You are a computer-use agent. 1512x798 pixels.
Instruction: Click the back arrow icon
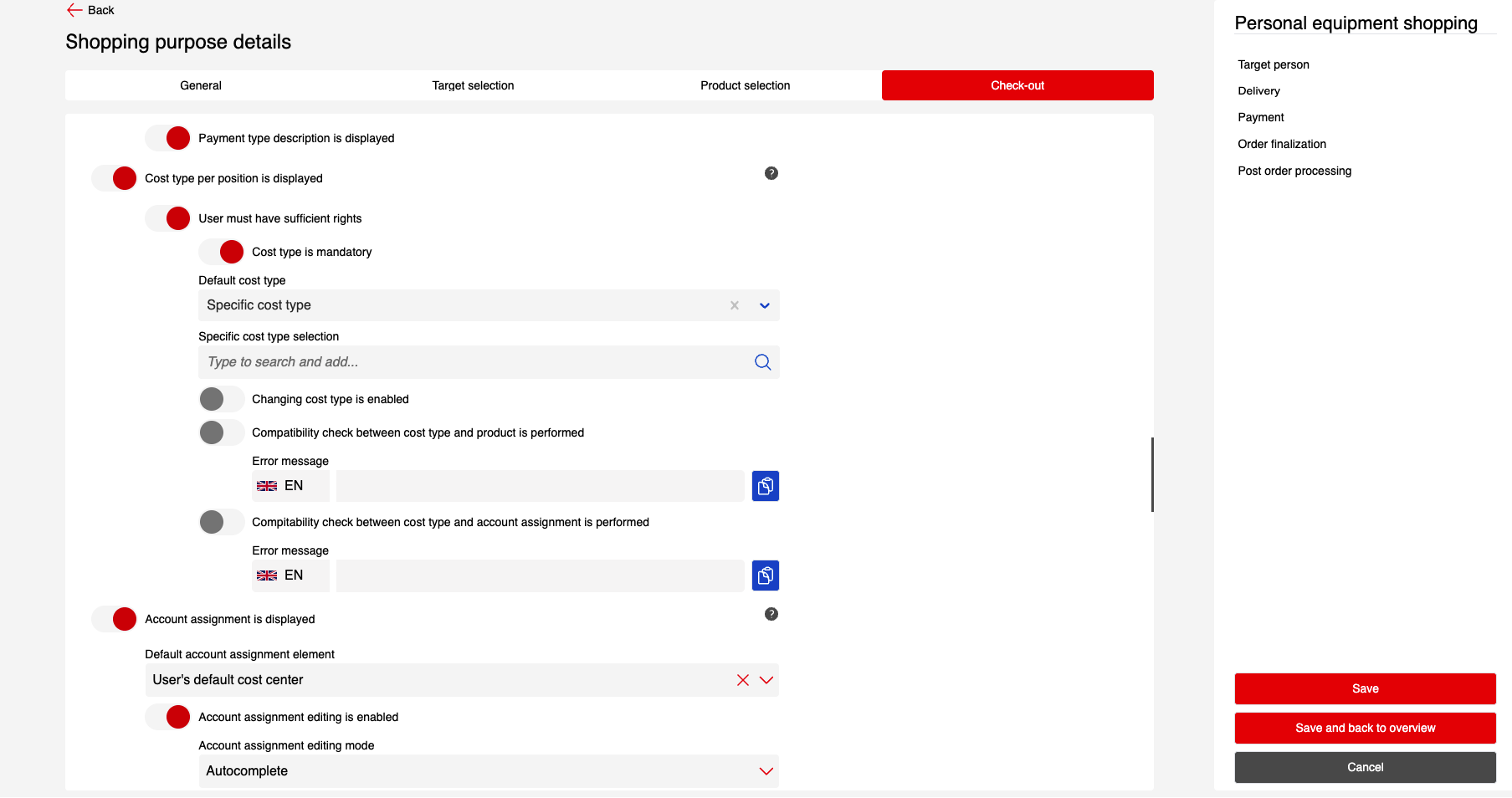[x=74, y=10]
